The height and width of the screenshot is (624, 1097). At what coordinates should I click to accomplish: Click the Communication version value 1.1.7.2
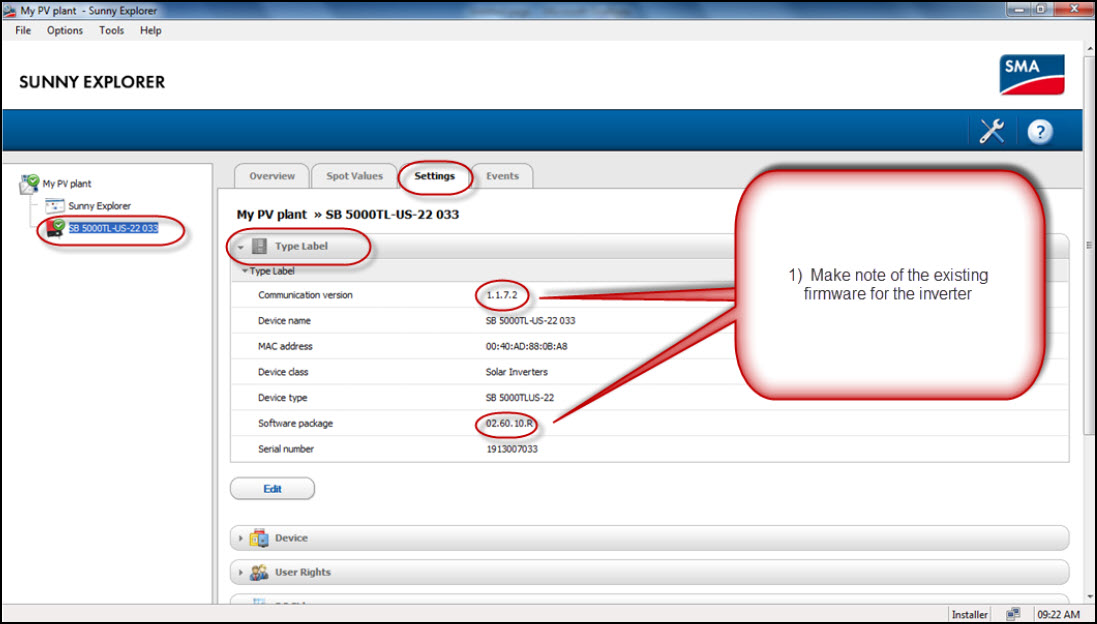click(502, 295)
